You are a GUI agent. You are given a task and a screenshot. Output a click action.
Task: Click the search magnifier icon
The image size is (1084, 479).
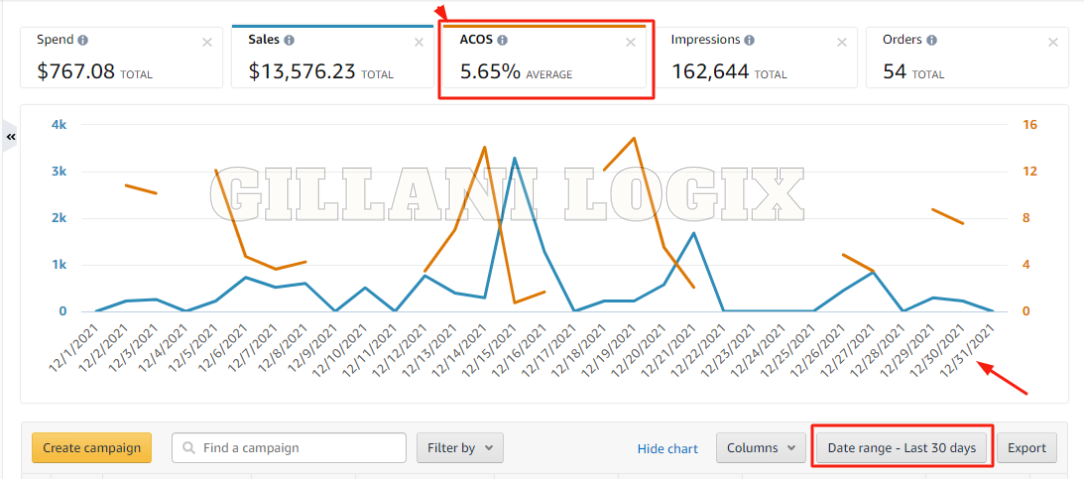point(187,448)
